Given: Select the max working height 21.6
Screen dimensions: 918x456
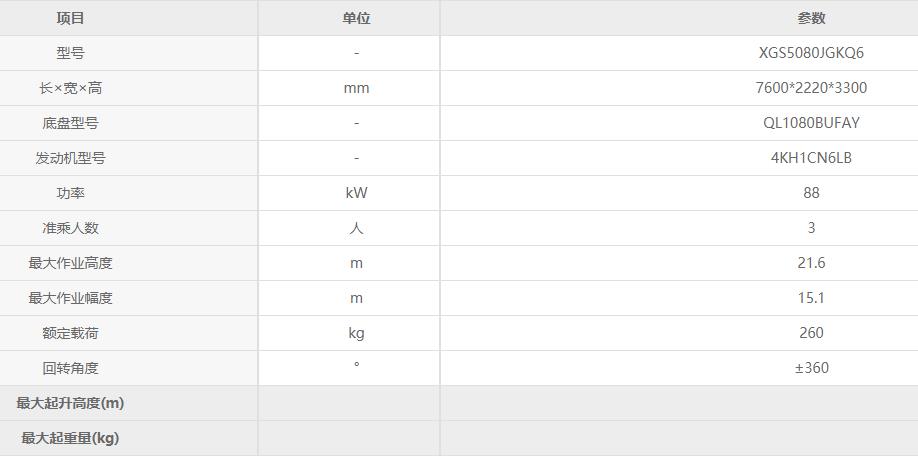Looking at the screenshot, I should pyautogui.click(x=811, y=263).
